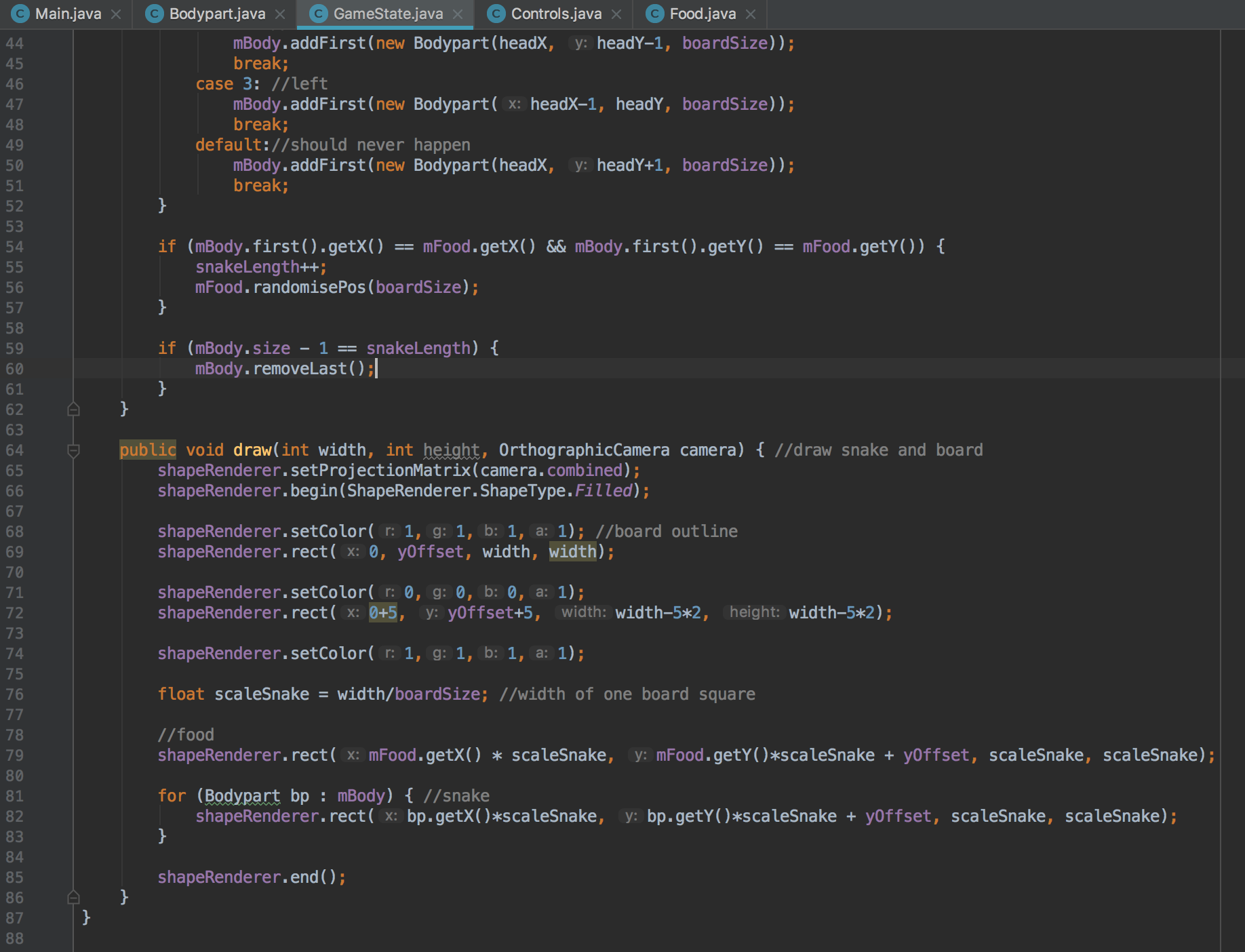Click line number 60 in the gutter
The width and height of the screenshot is (1245, 952).
(15, 369)
